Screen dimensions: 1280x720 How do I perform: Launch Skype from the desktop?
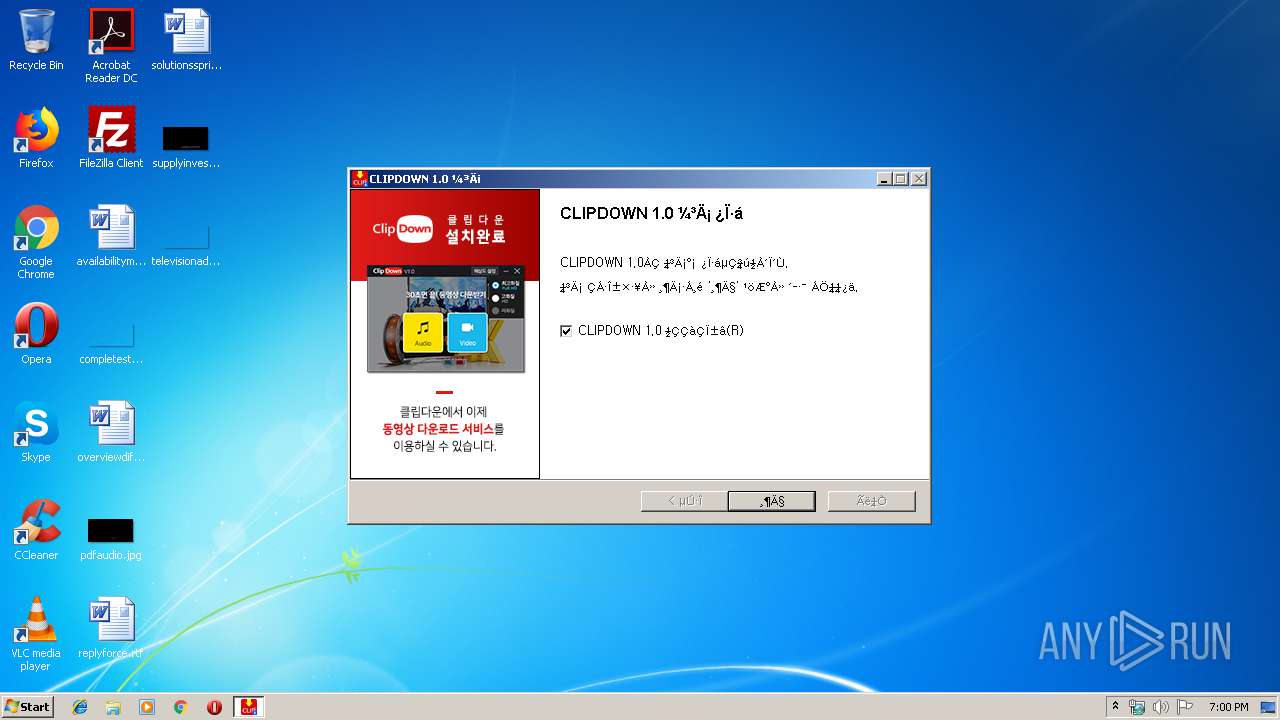coord(36,433)
